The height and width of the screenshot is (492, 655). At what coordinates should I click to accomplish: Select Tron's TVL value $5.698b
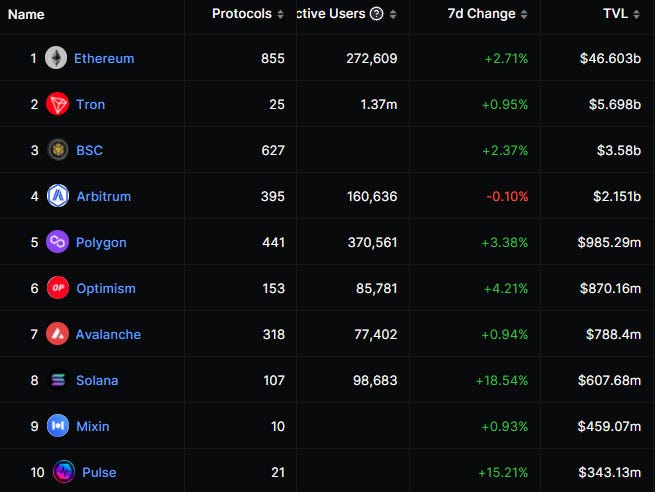[x=615, y=104]
